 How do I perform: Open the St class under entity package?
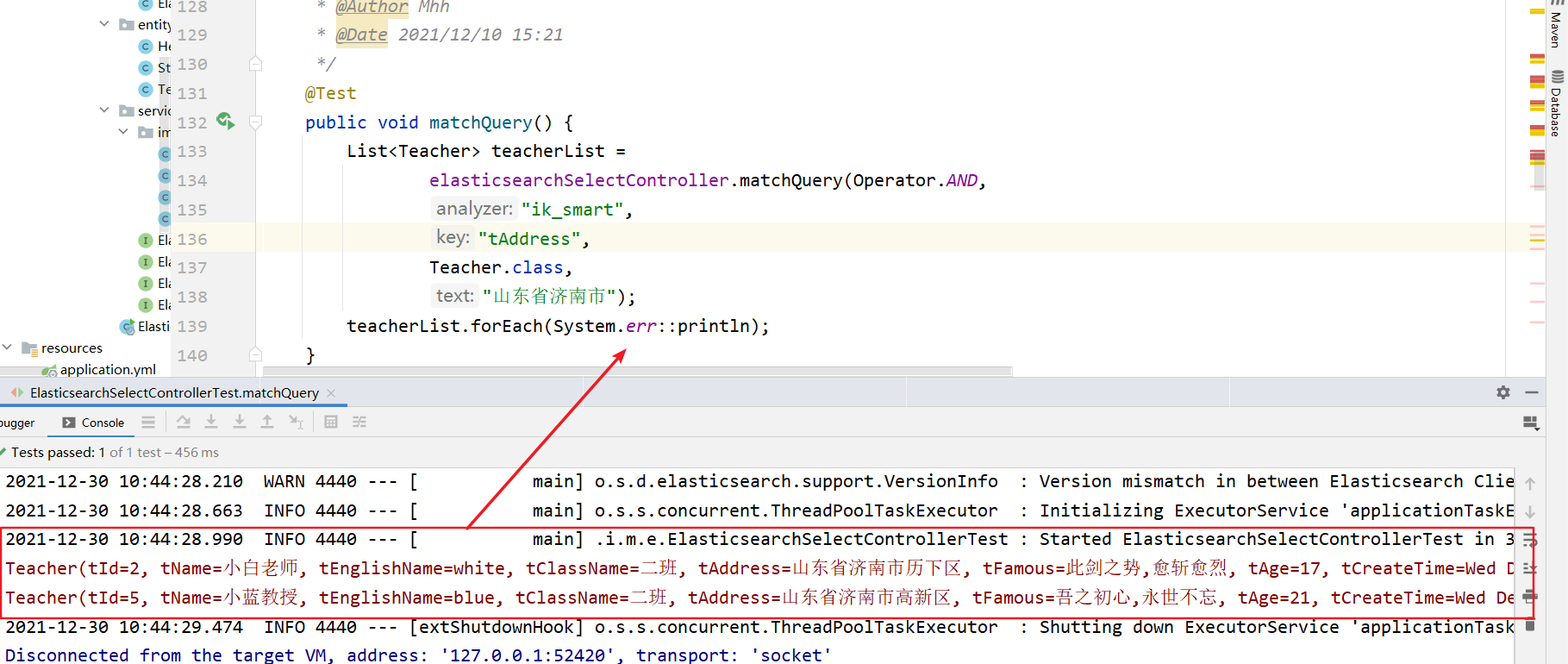[155, 67]
